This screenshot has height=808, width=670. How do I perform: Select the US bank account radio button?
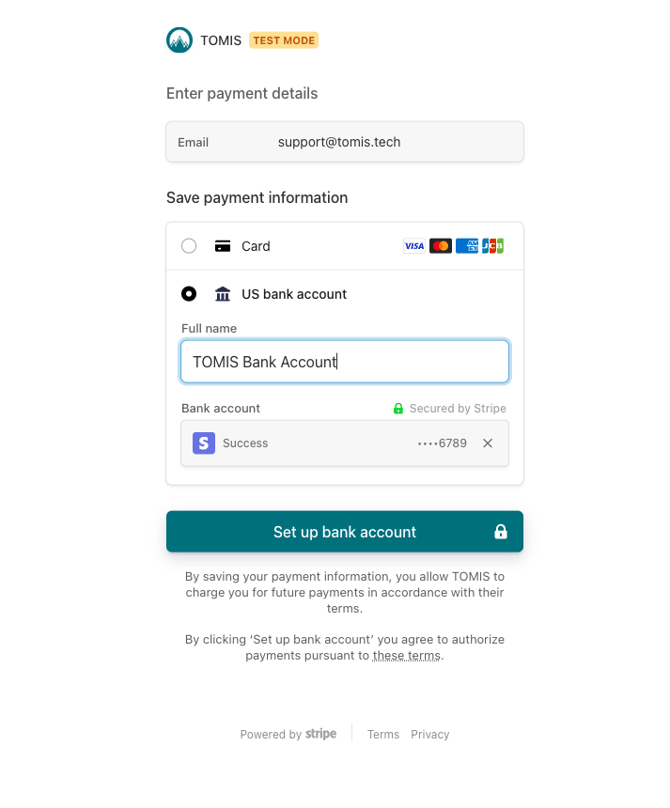(189, 294)
